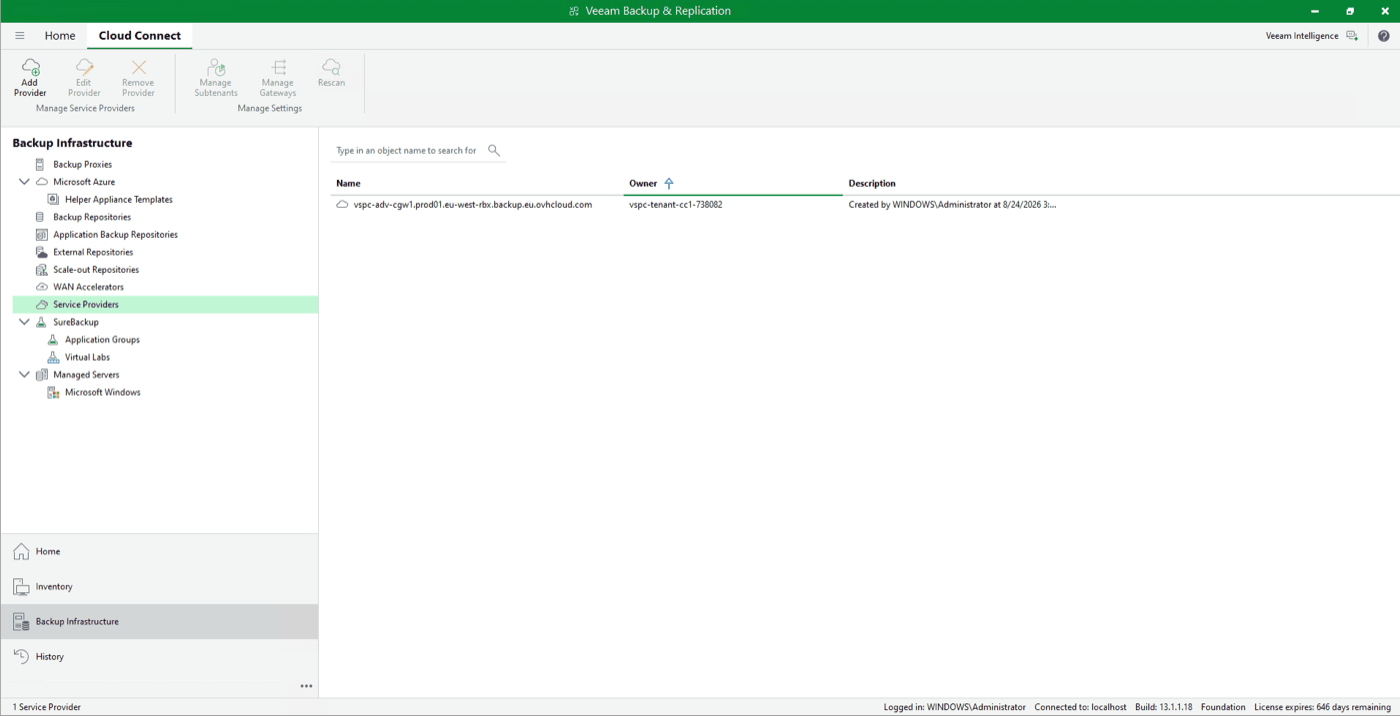Click the search magnifier icon
The image size is (1400, 716).
coord(494,150)
